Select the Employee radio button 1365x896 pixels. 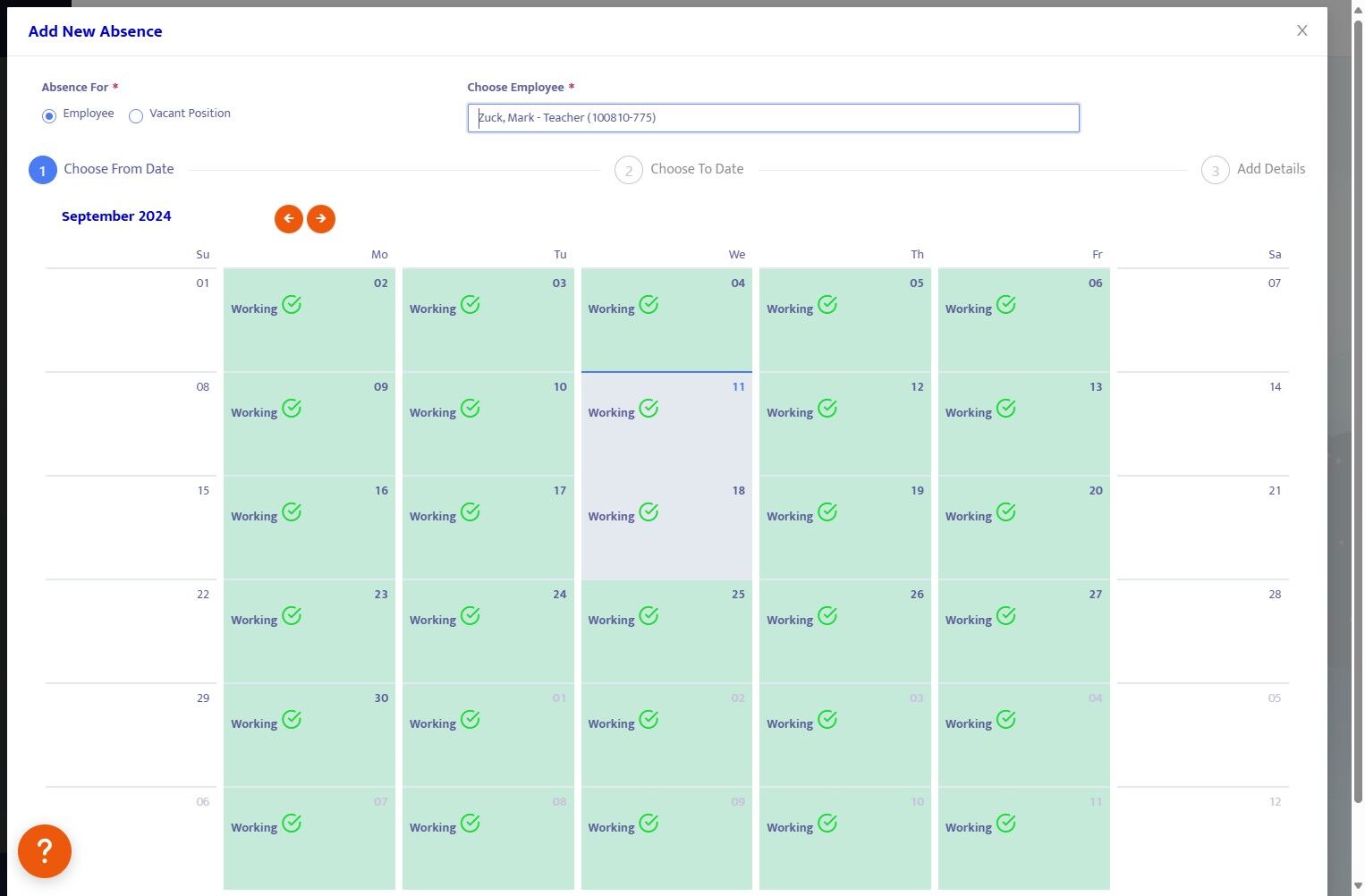click(49, 115)
